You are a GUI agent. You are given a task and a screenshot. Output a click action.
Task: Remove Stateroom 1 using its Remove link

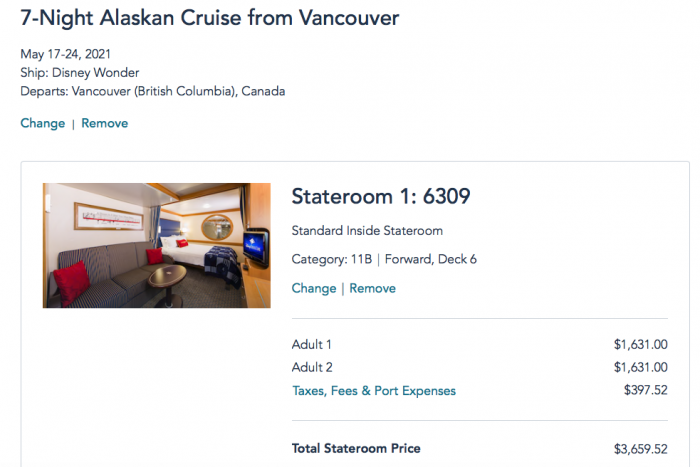click(x=372, y=288)
